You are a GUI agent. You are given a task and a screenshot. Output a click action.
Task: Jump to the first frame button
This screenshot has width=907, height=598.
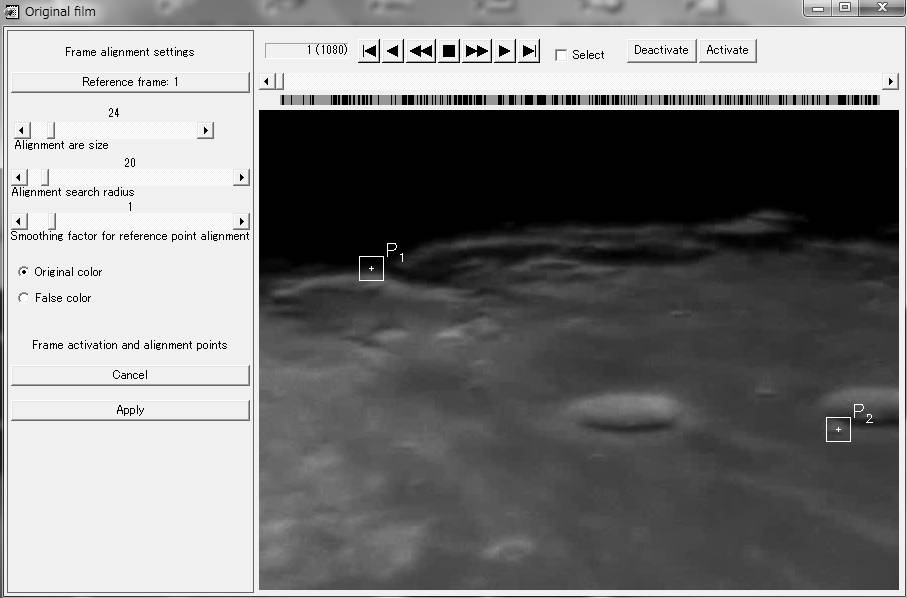[369, 51]
